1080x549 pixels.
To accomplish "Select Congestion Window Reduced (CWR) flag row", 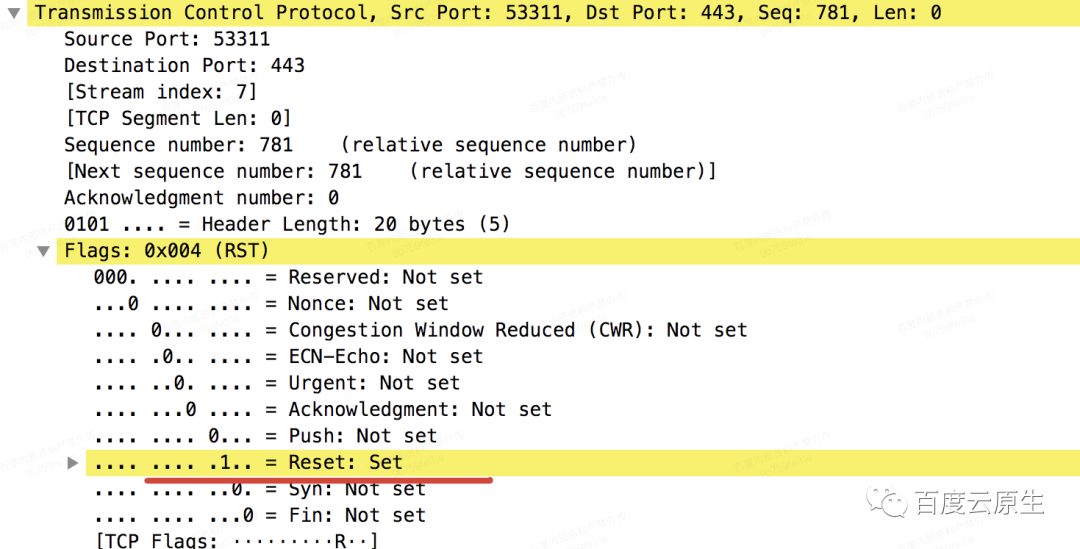I will coord(420,331).
